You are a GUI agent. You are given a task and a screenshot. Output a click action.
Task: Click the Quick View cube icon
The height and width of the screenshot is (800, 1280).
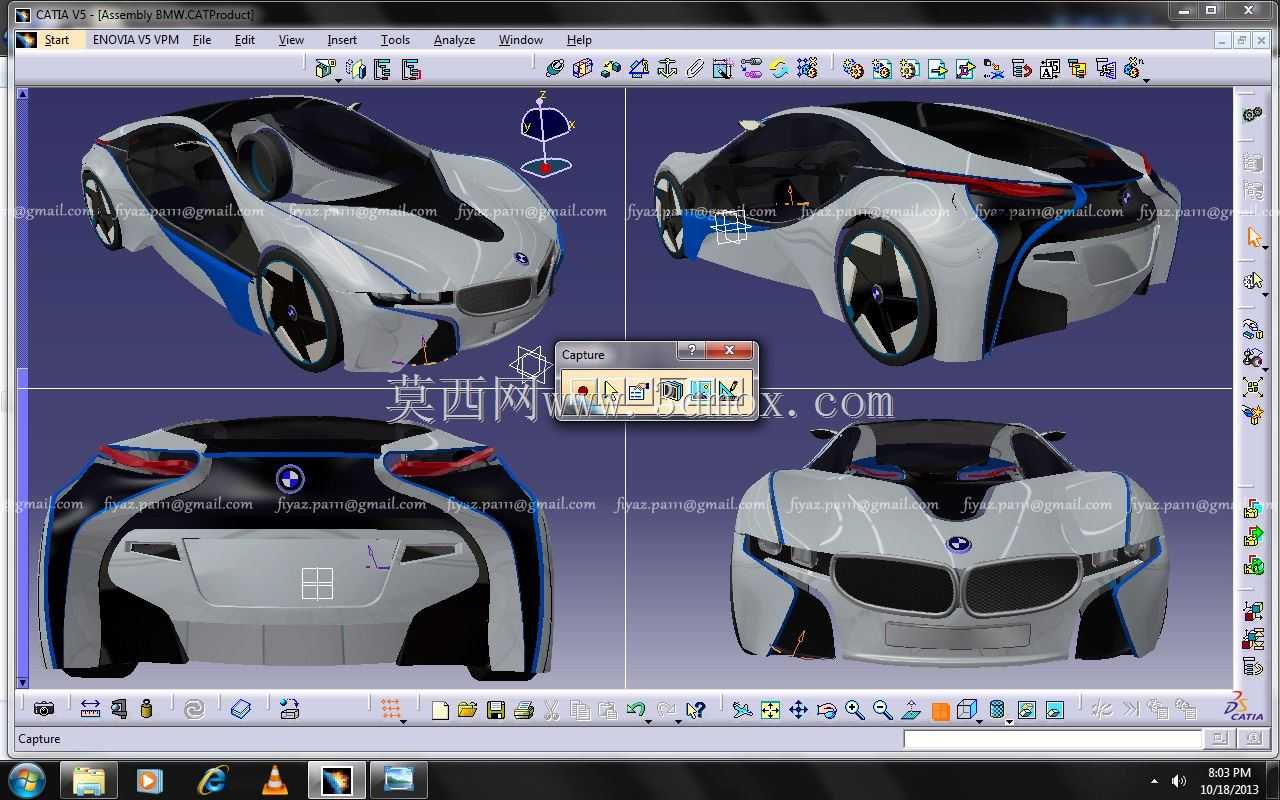[x=965, y=710]
